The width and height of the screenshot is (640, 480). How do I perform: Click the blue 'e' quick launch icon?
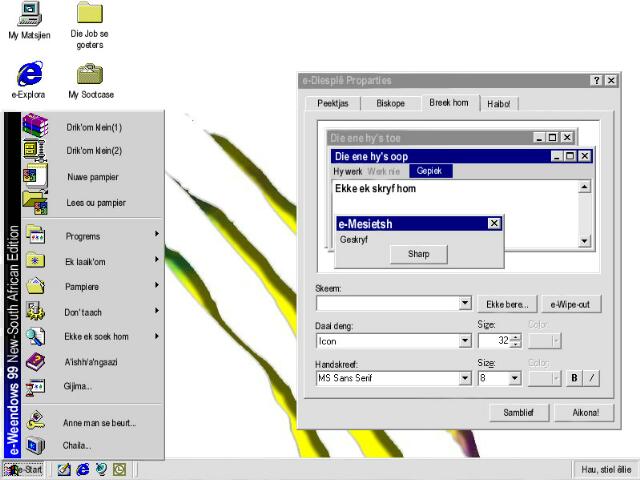(x=83, y=469)
